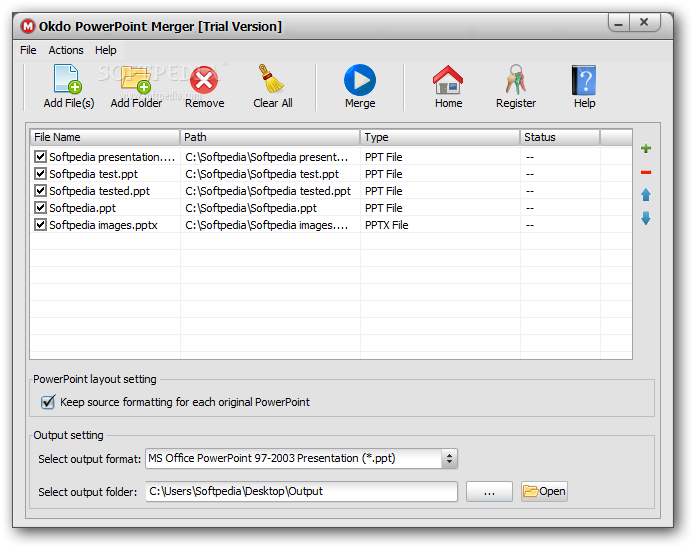Sort by the Status column header
Screen dimensions: 694x548
[560, 137]
